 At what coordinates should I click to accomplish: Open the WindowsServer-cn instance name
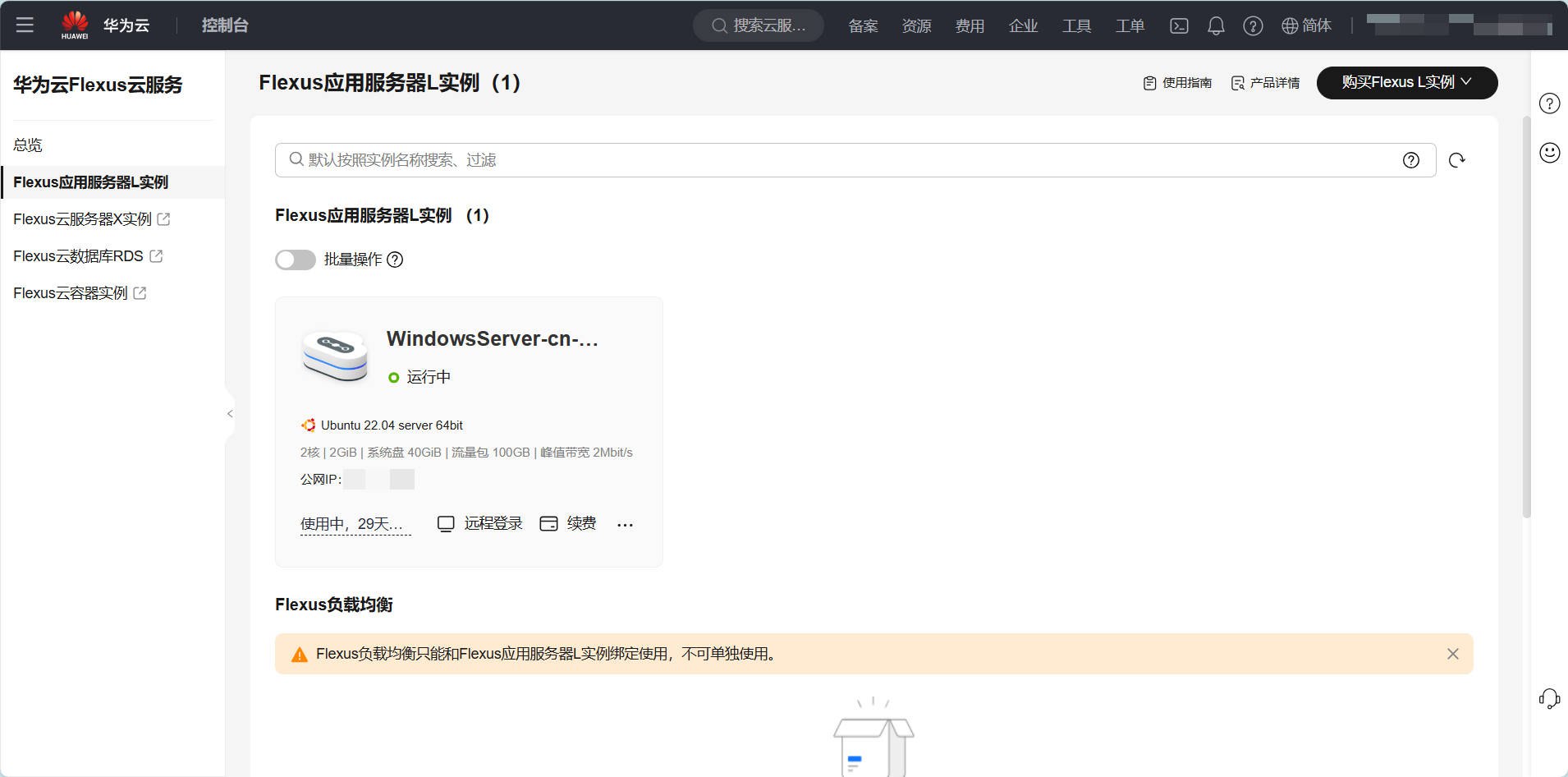click(x=493, y=338)
